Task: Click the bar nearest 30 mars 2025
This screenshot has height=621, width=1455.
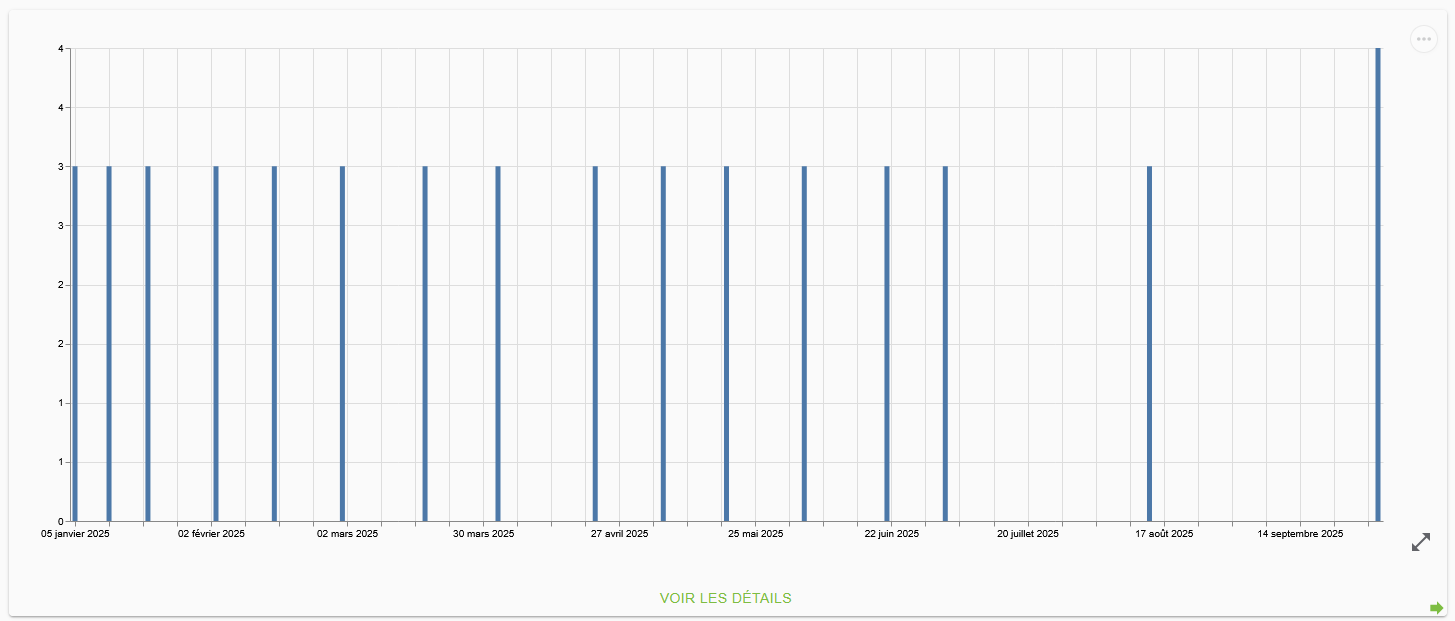Action: coord(498,344)
